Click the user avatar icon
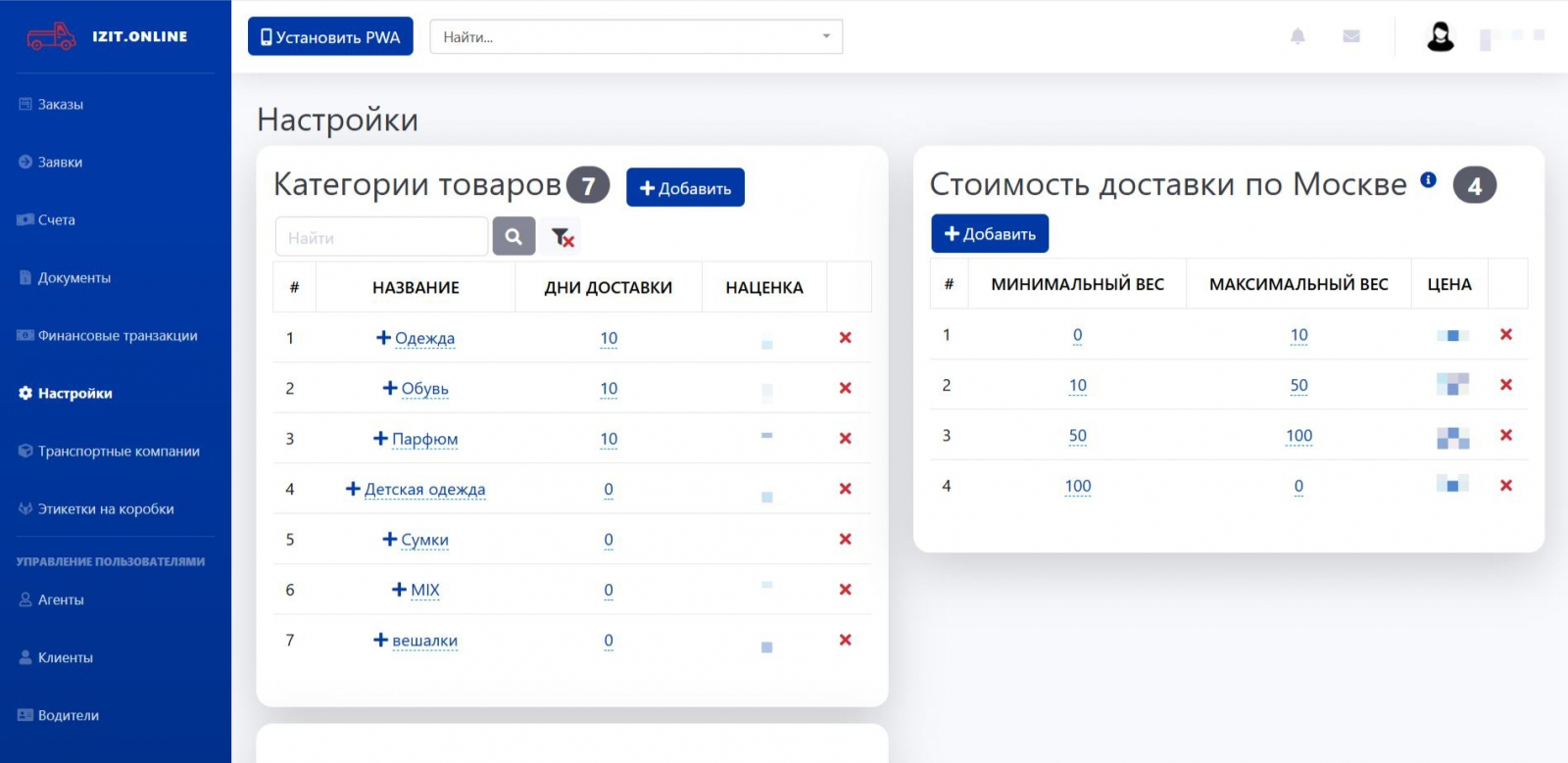Screen dimensions: 1568x763 pos(1441,36)
